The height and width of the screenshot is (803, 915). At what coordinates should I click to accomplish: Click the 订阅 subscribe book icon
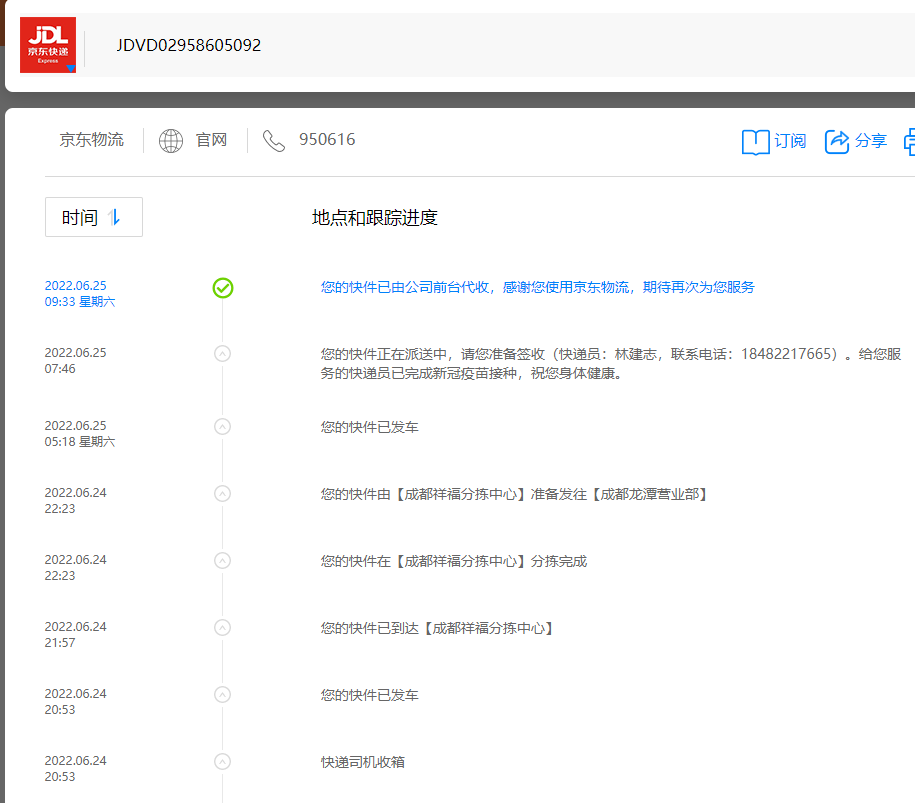coord(756,142)
